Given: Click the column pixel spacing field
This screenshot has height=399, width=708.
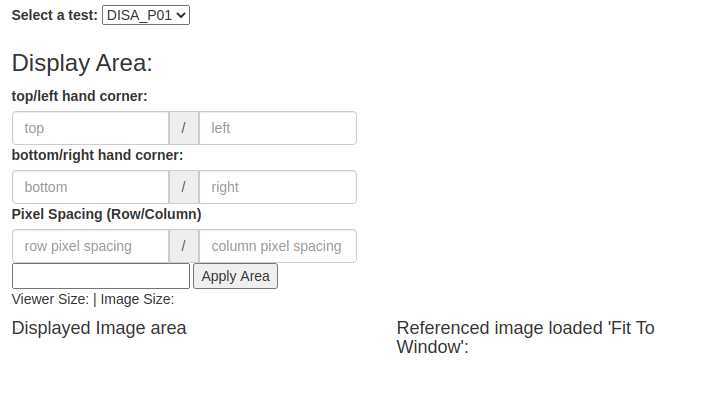Looking at the screenshot, I should click(278, 246).
